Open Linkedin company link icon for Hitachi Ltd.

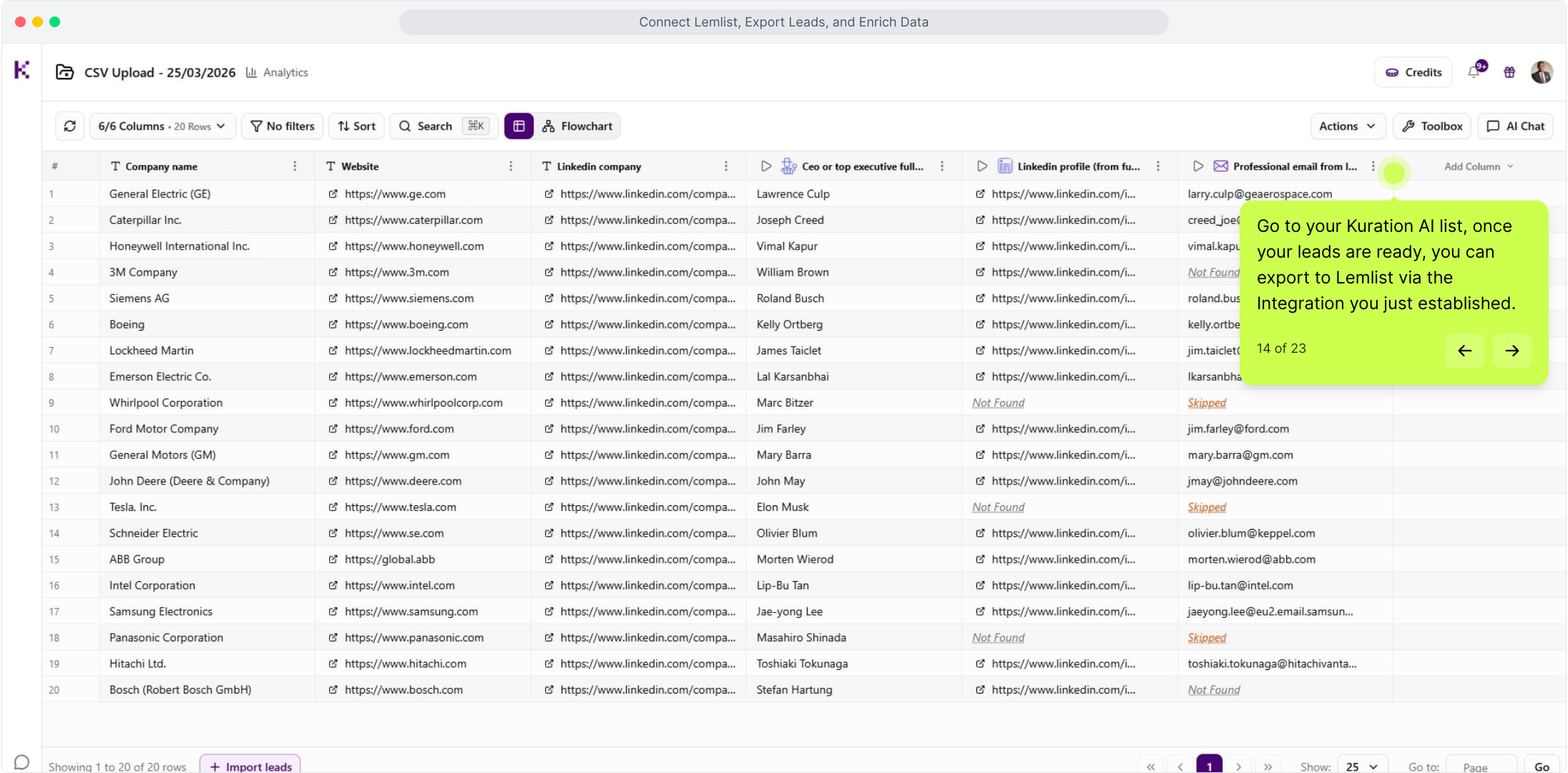point(549,664)
